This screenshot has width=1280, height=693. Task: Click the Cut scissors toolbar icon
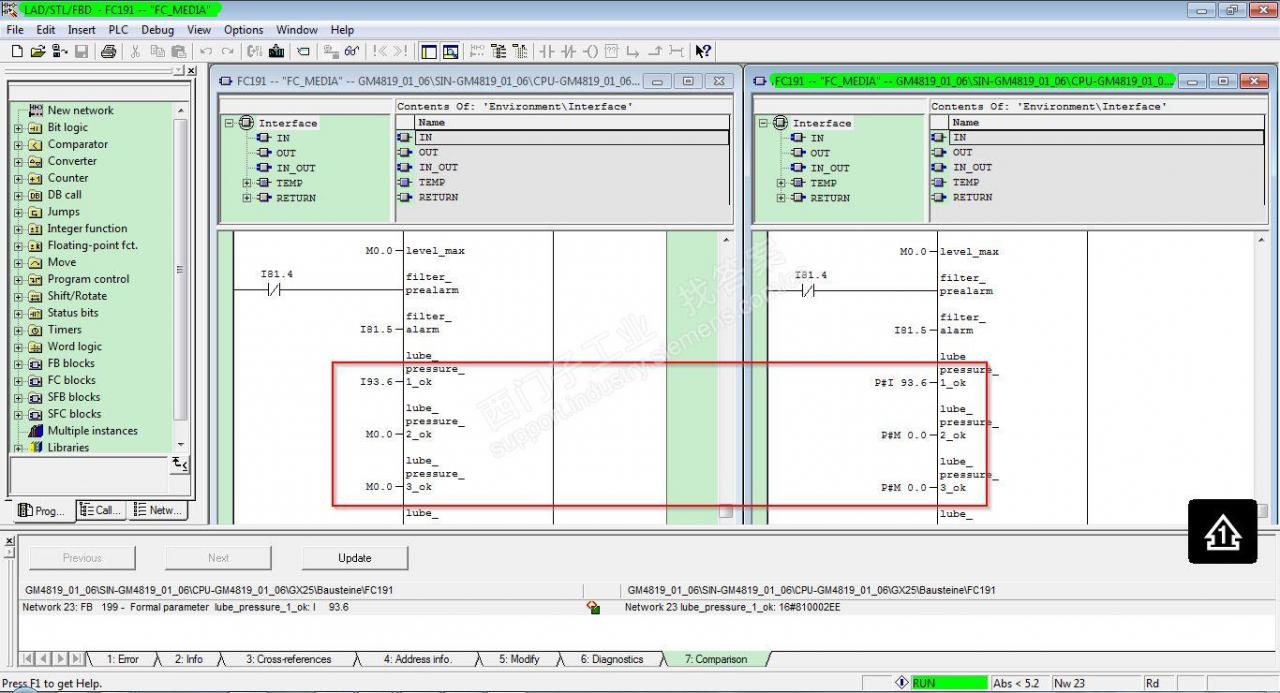[x=135, y=51]
